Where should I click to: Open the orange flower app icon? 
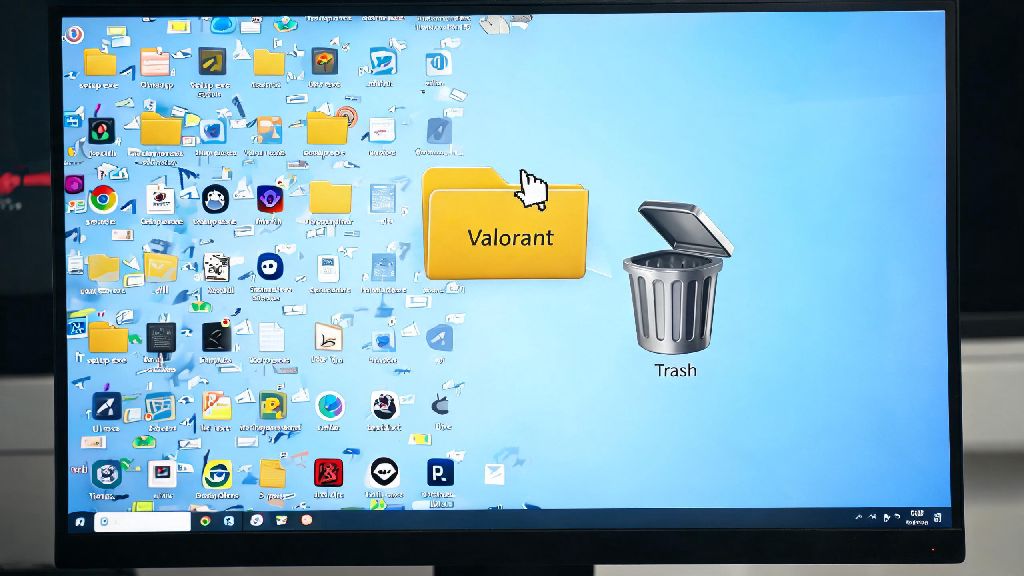(325, 62)
